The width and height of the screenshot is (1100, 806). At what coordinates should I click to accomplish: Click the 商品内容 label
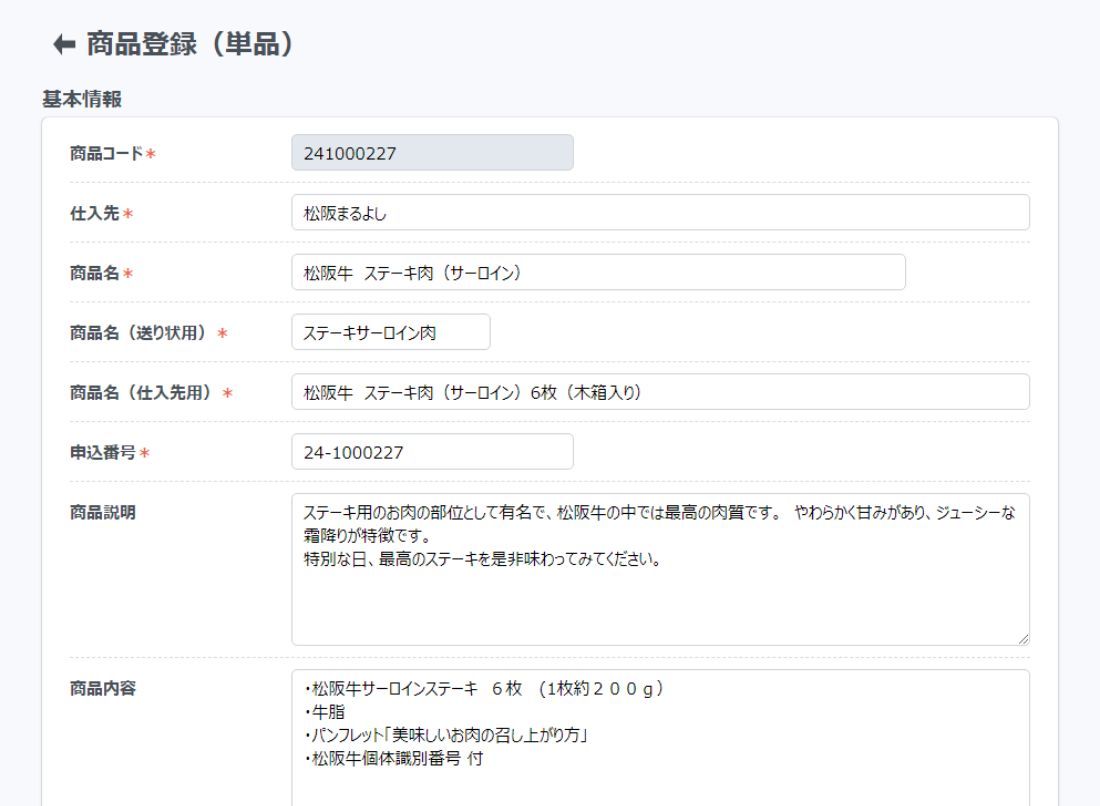[102, 688]
